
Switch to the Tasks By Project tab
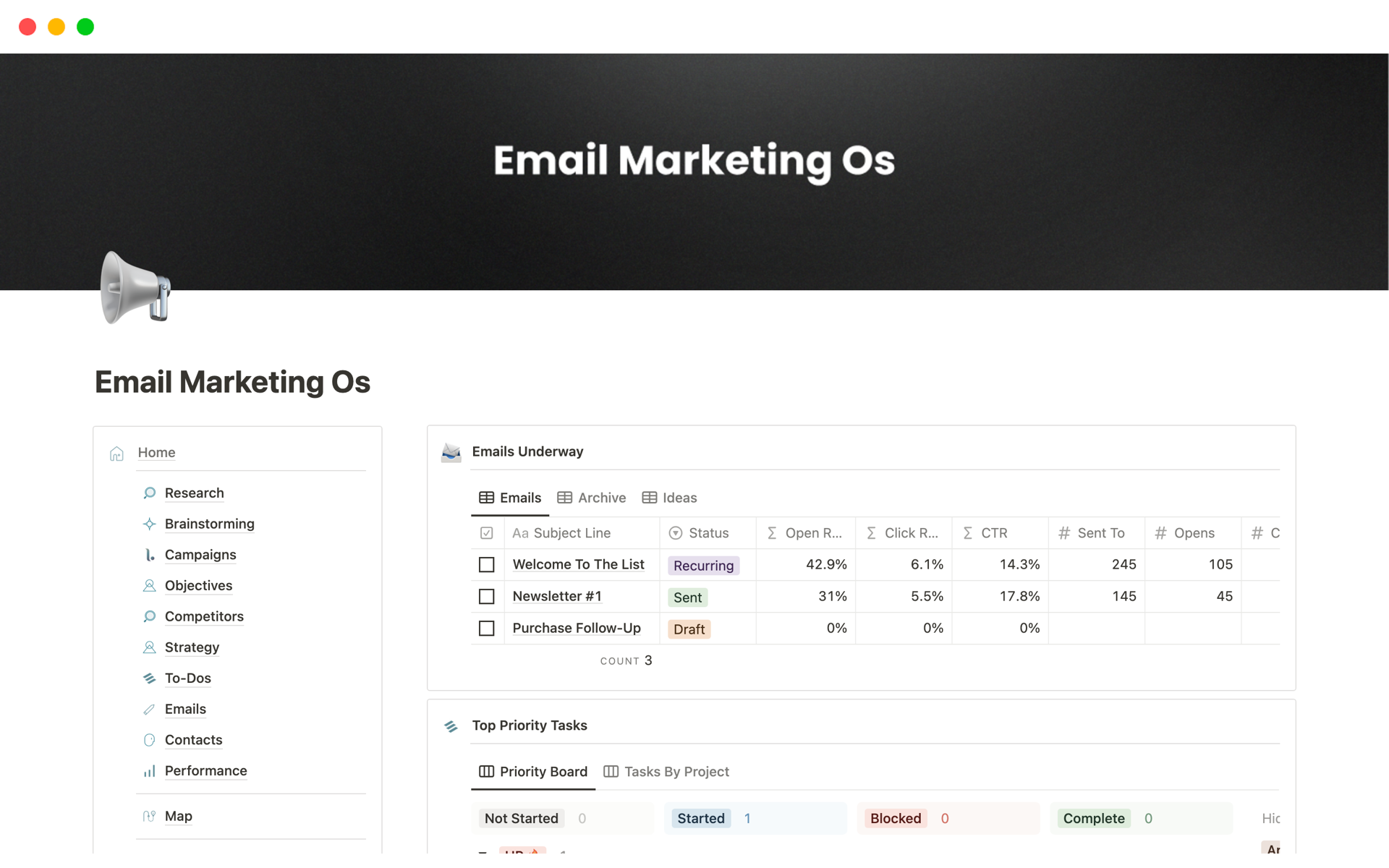676,771
